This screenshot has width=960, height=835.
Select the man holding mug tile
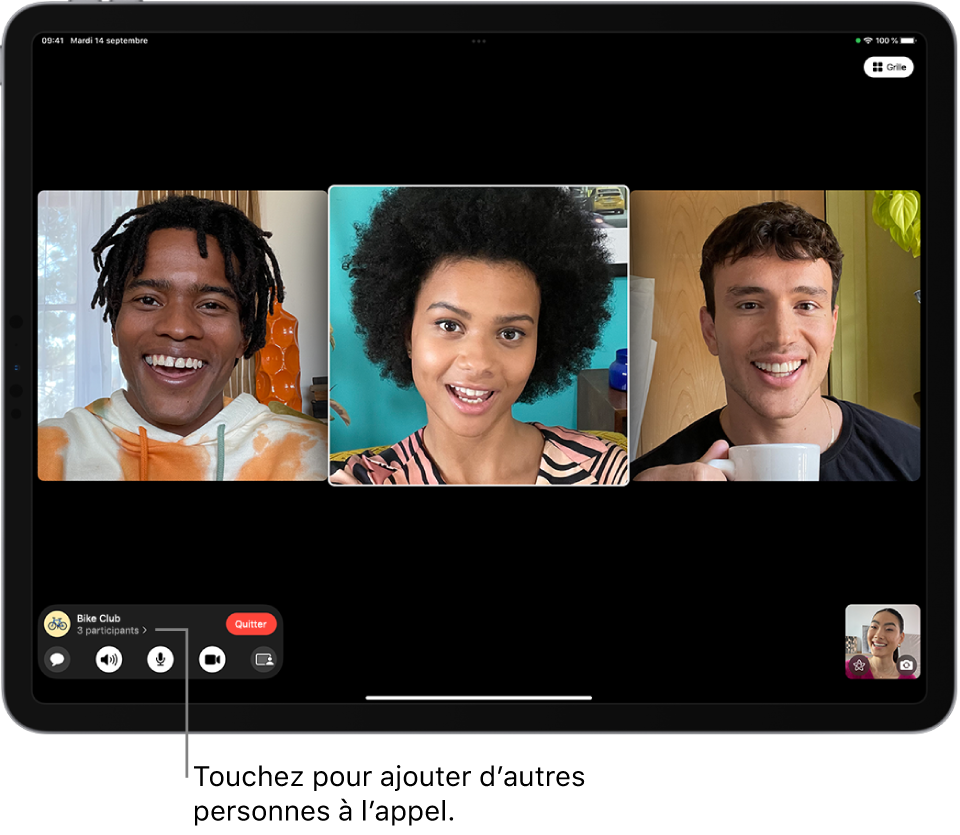(x=775, y=335)
